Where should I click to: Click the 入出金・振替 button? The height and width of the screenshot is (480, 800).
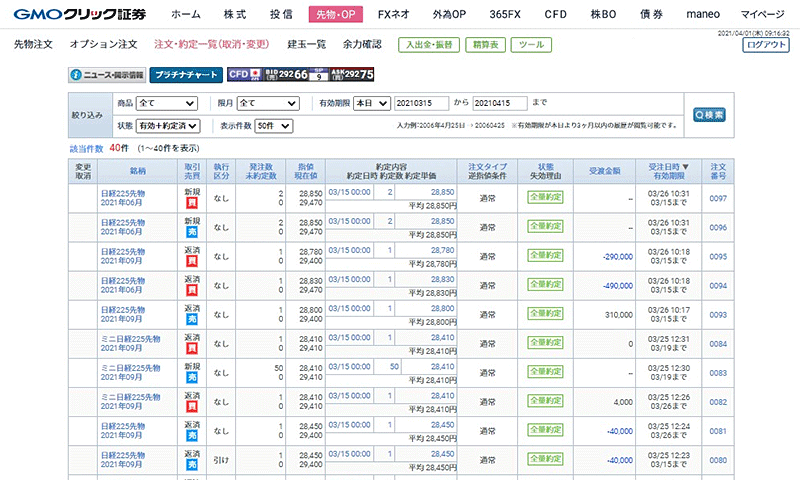429,45
